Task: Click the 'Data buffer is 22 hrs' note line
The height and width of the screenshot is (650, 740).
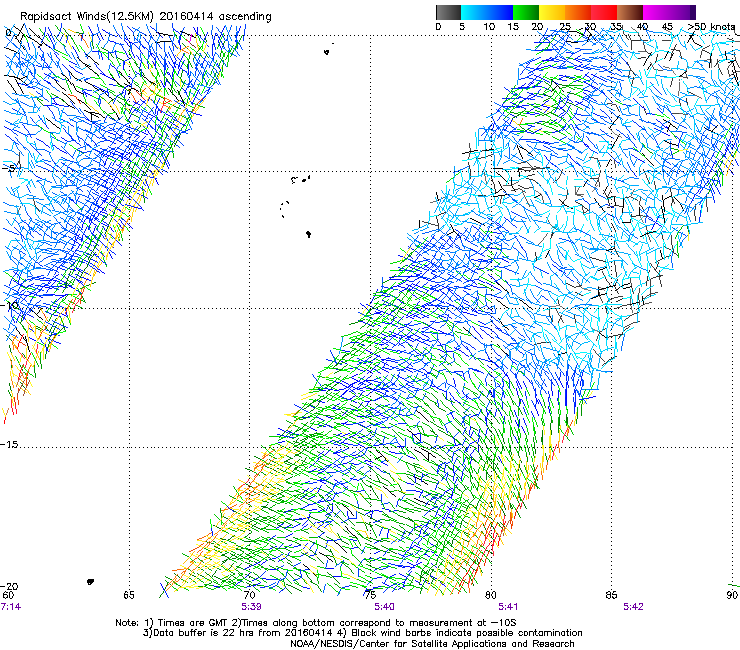Action: click(x=363, y=633)
